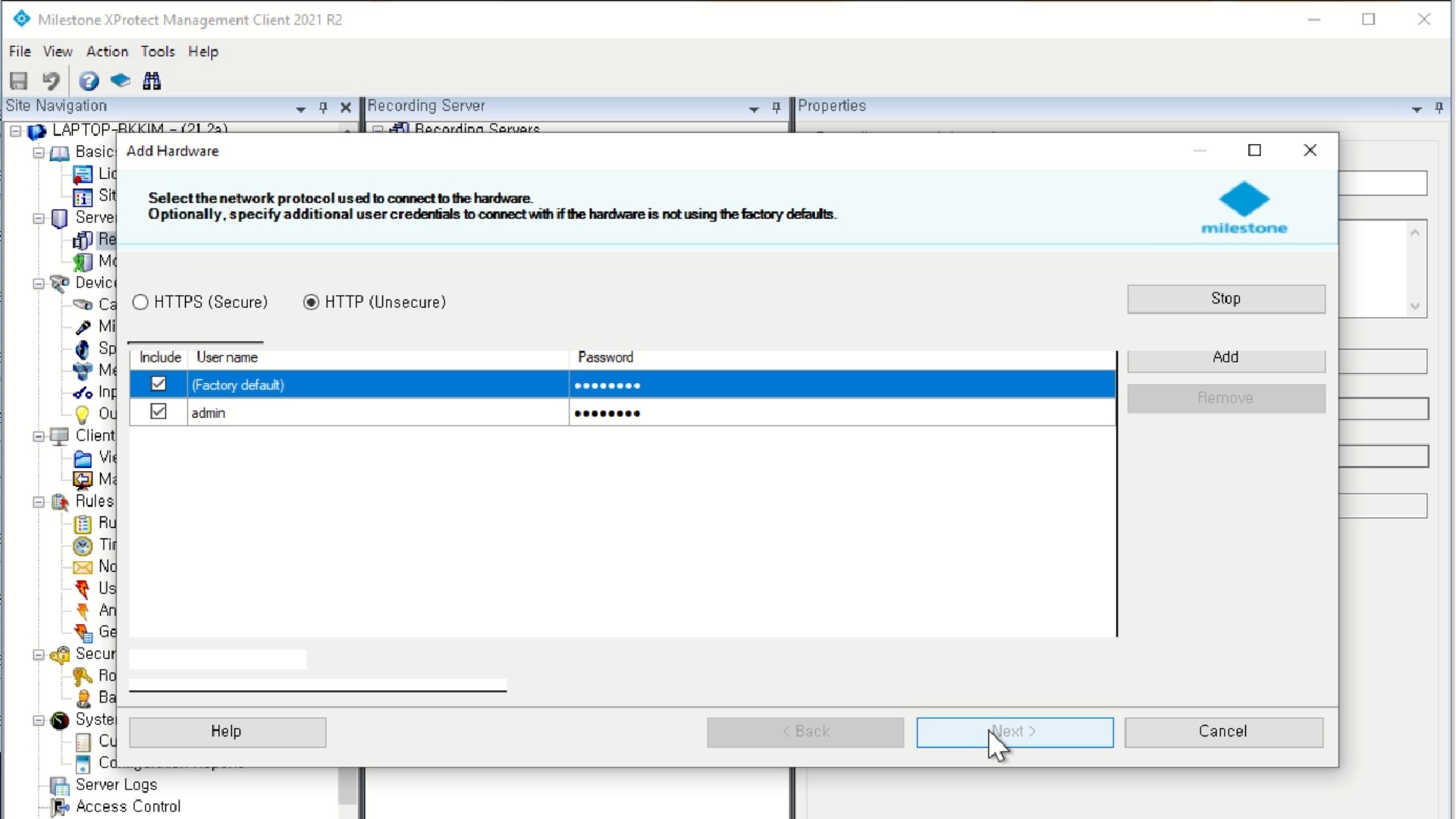Click the Cancel button
The height and width of the screenshot is (819, 1456).
coord(1224,732)
